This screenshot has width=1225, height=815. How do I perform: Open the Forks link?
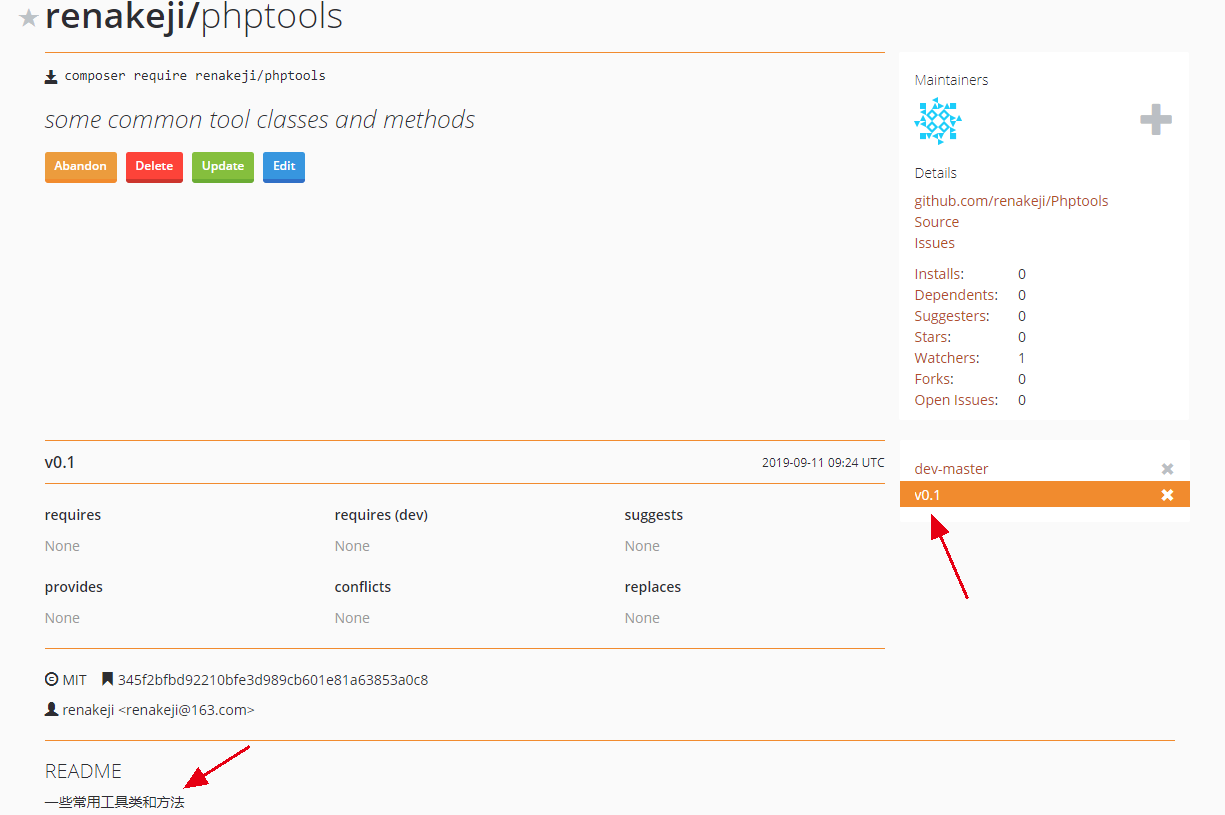pos(934,379)
